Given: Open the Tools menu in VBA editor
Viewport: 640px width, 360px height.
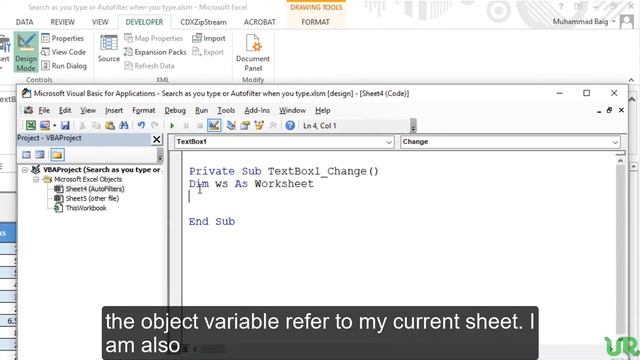Looking at the screenshot, I should coord(226,111).
